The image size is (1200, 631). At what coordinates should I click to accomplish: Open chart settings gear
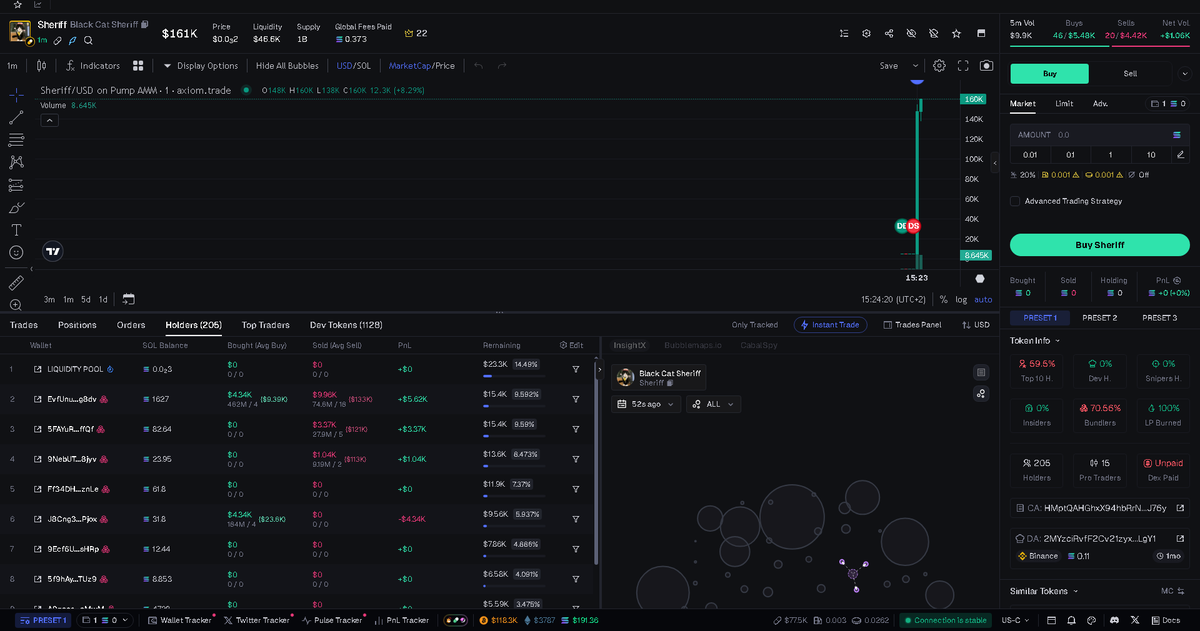click(940, 66)
